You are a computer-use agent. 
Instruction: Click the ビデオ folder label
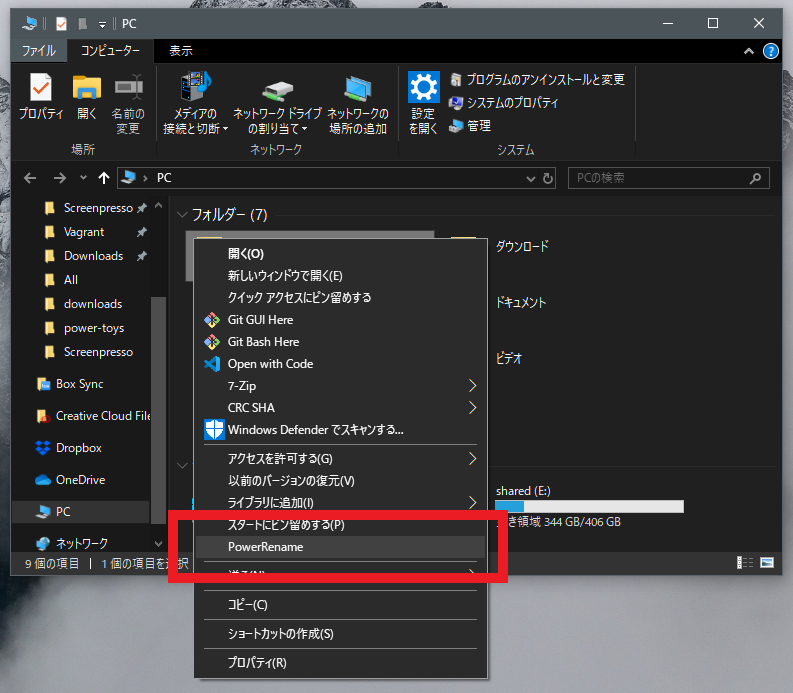[509, 359]
